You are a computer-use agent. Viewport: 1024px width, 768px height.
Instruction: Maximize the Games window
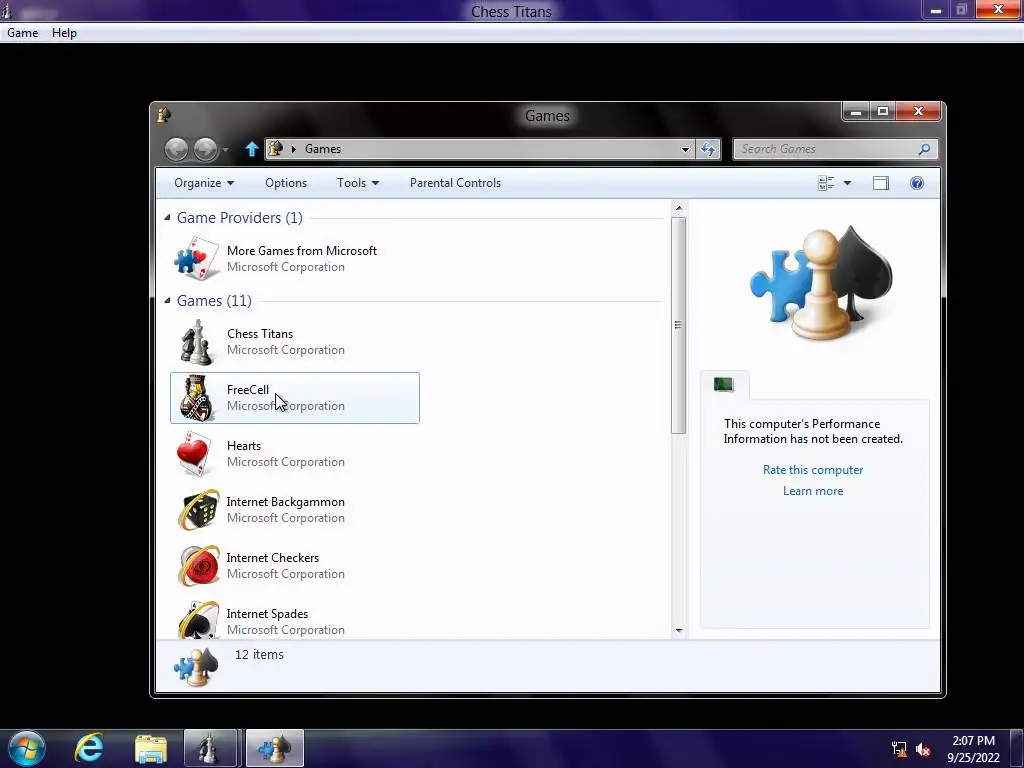pyautogui.click(x=882, y=112)
